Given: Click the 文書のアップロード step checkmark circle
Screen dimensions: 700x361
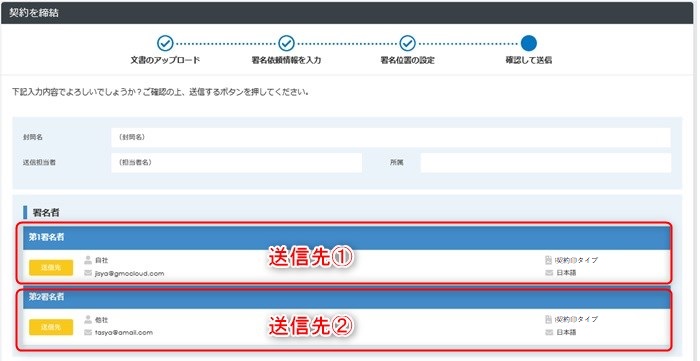Looking at the screenshot, I should point(165,43).
